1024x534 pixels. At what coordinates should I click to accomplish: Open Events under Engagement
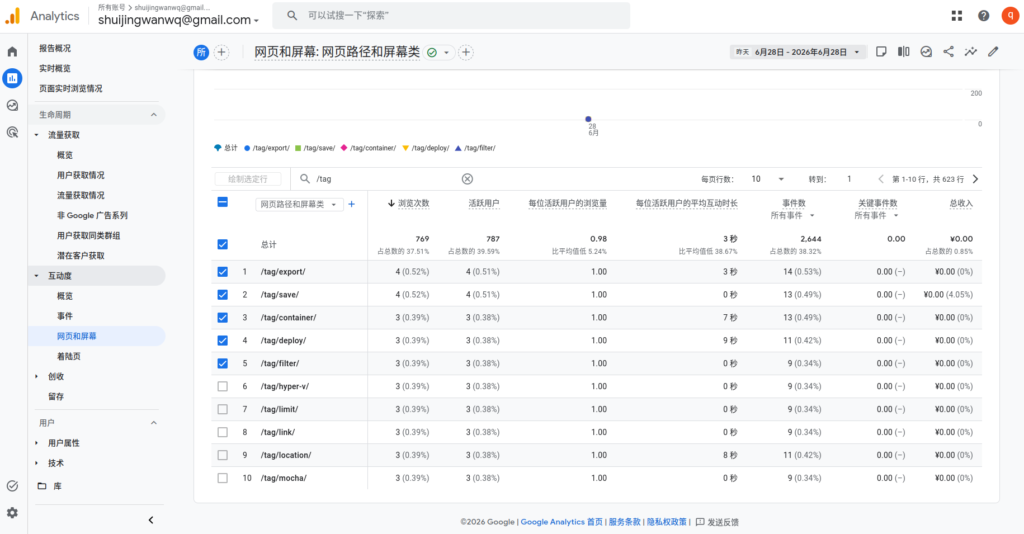point(65,316)
